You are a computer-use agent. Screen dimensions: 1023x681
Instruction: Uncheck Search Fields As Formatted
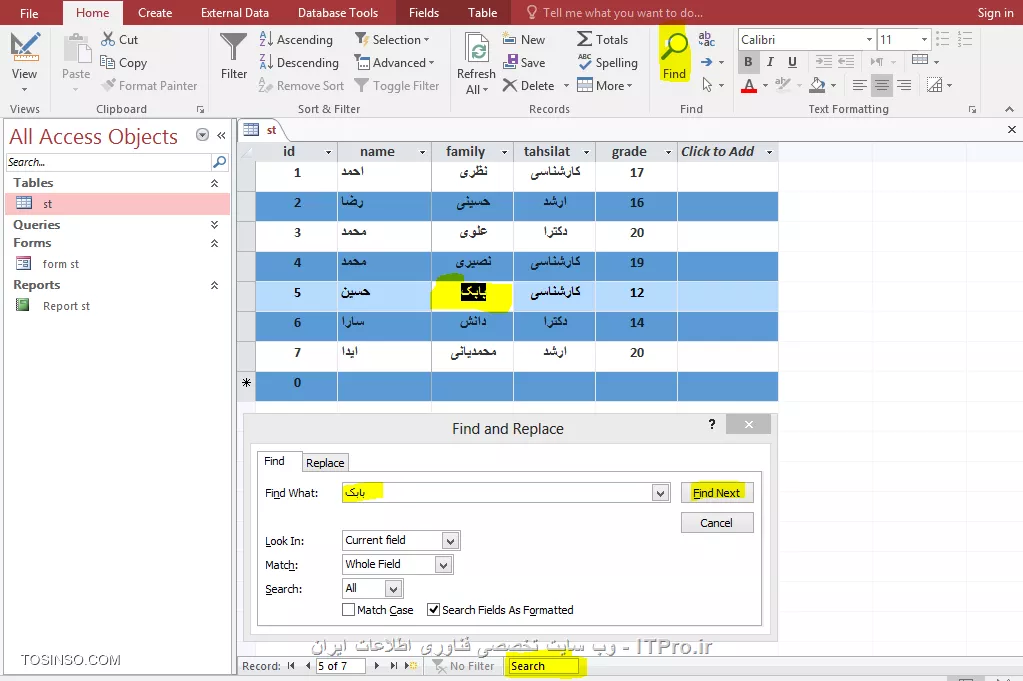(433, 610)
